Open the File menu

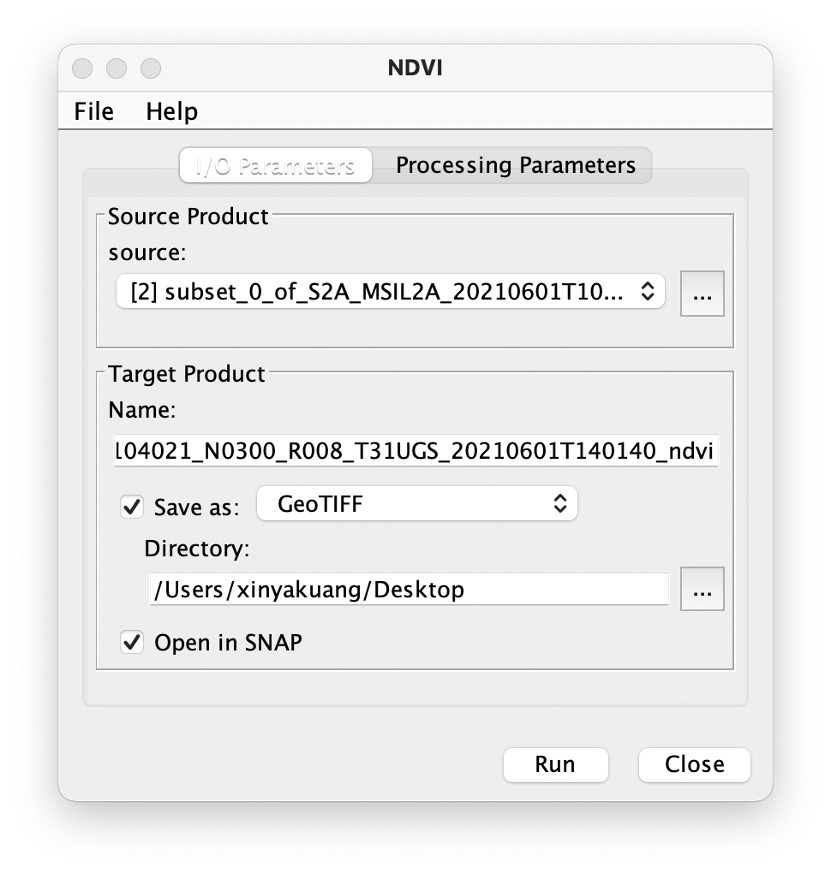92,111
